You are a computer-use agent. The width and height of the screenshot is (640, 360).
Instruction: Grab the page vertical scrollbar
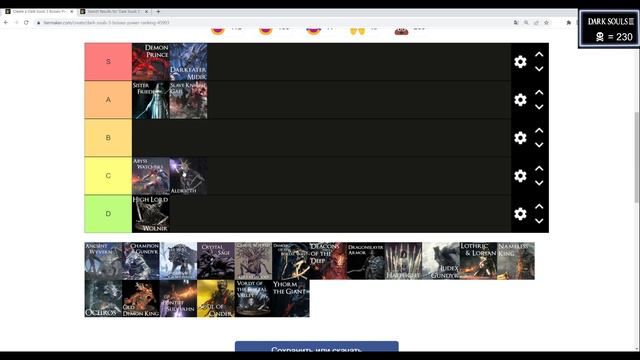tap(637, 157)
